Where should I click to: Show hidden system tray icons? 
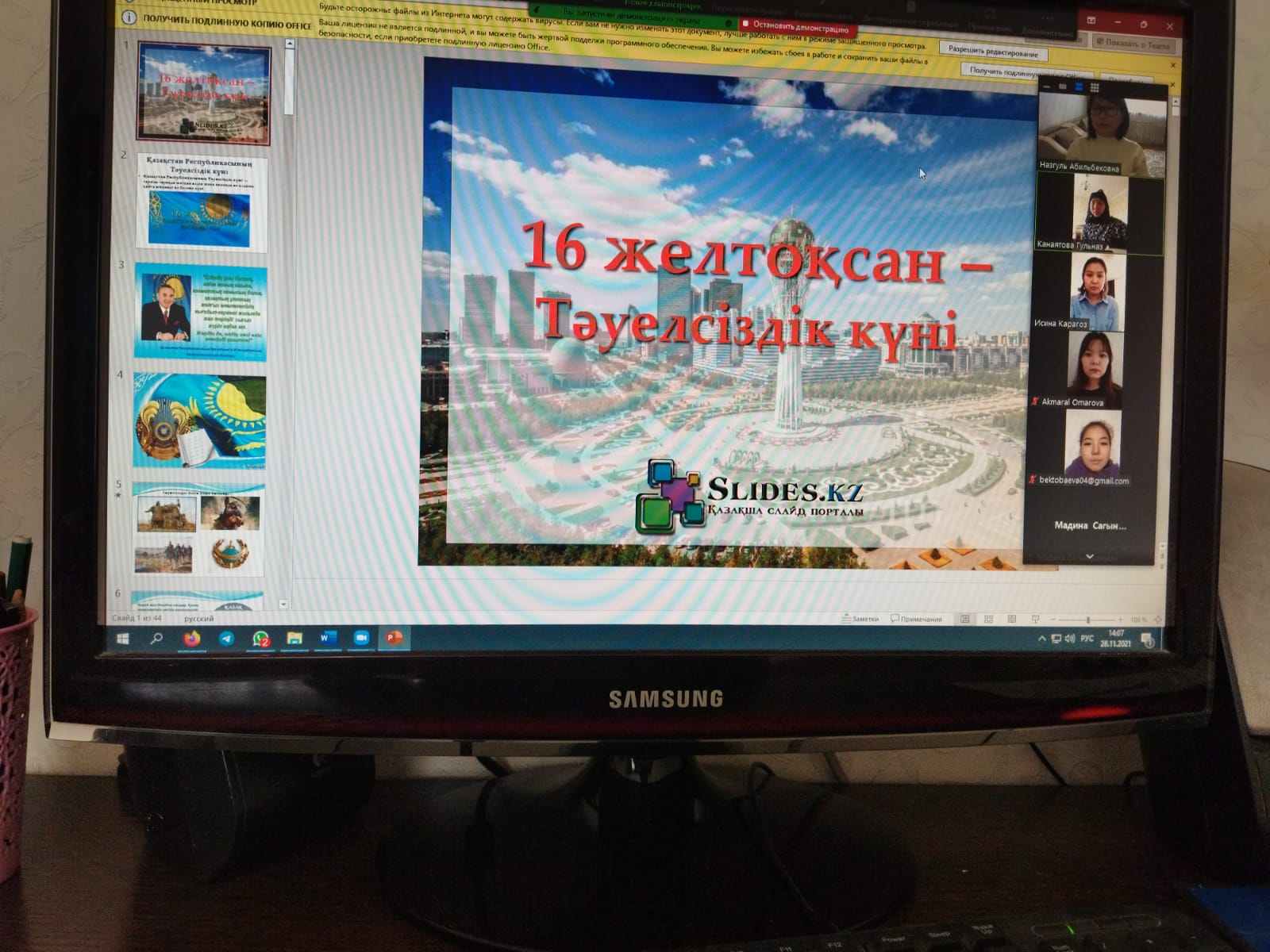[1041, 639]
